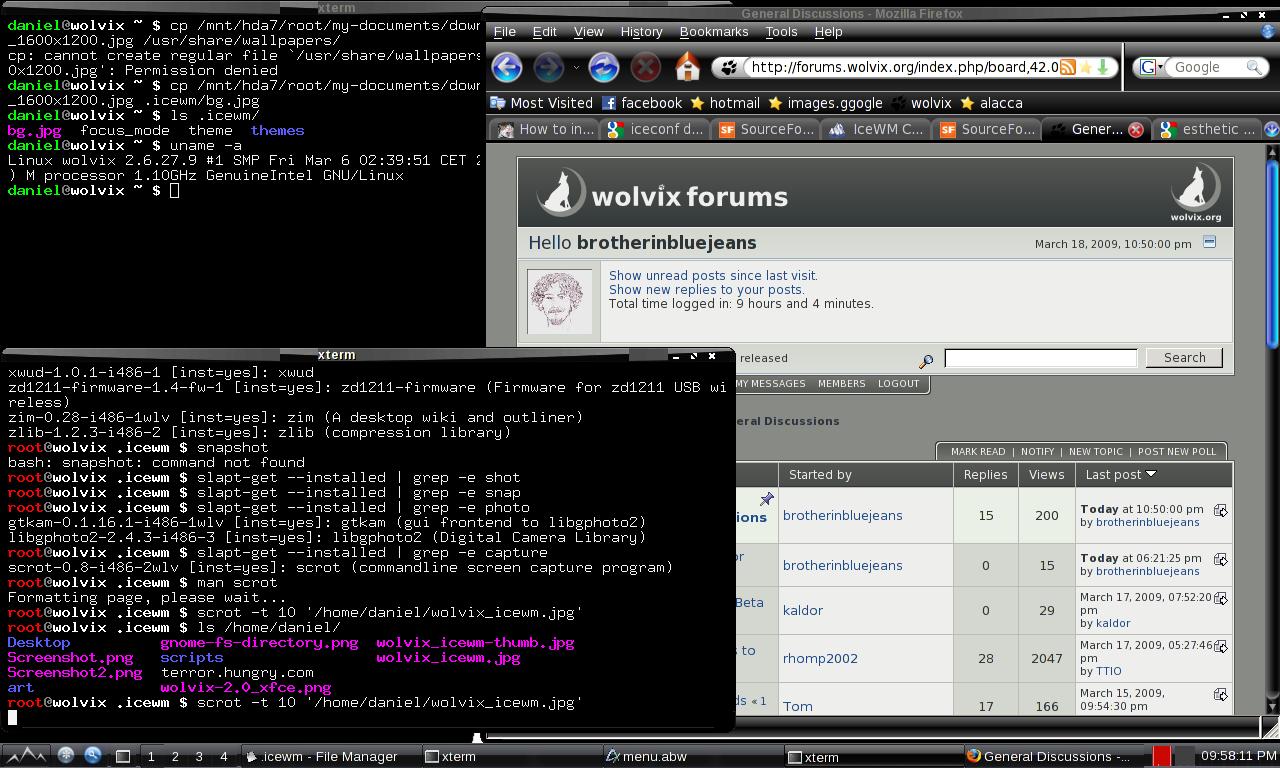Click the NEW TOPIC button
Screen dimensions: 1280x768
[1095, 451]
